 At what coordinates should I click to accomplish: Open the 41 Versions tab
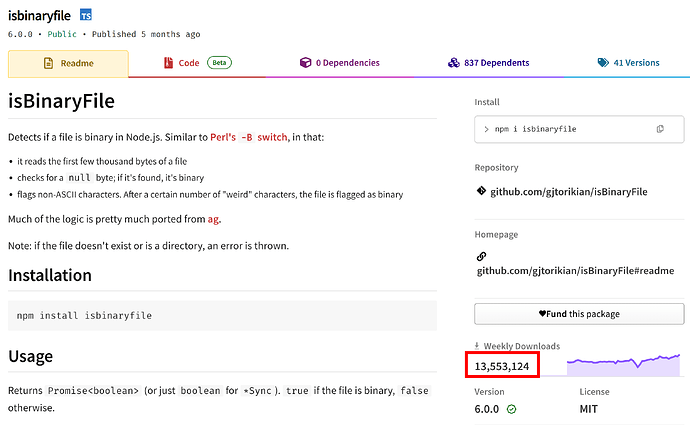[x=628, y=63]
